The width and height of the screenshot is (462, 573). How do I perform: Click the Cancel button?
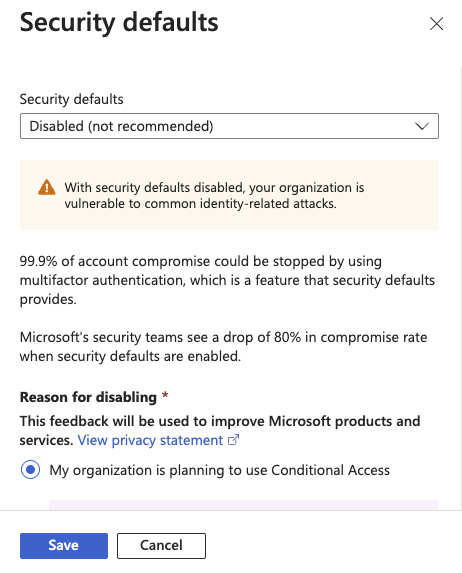(x=161, y=546)
